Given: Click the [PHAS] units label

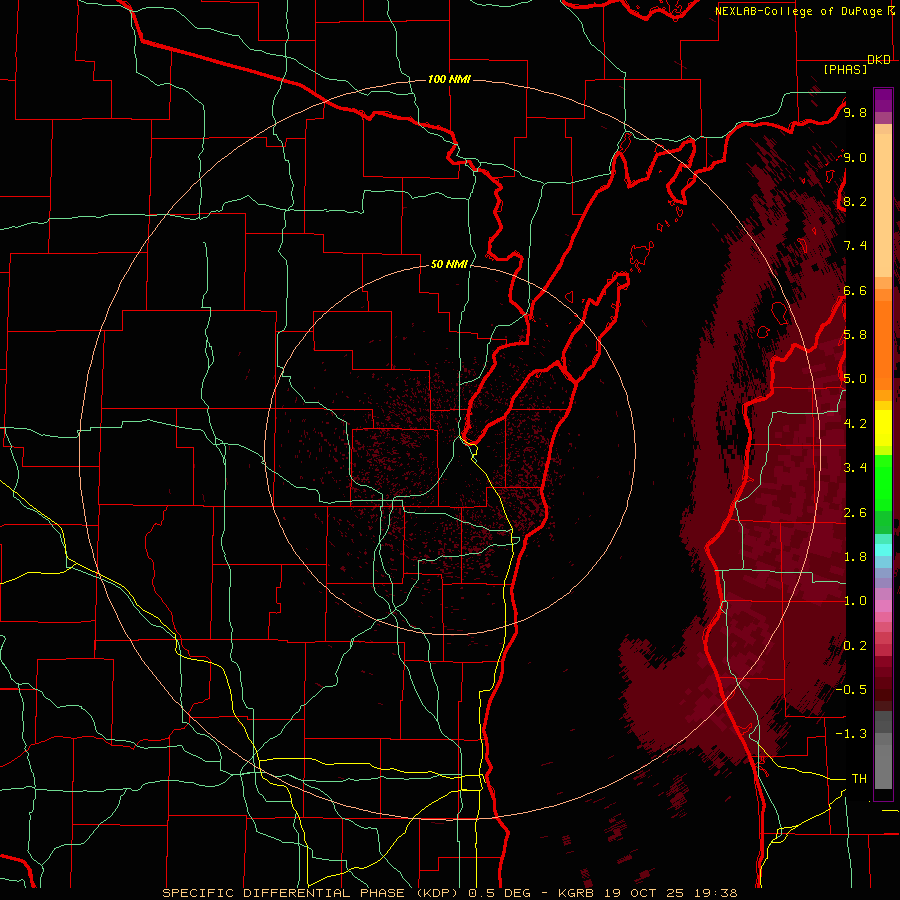Looking at the screenshot, I should (845, 69).
